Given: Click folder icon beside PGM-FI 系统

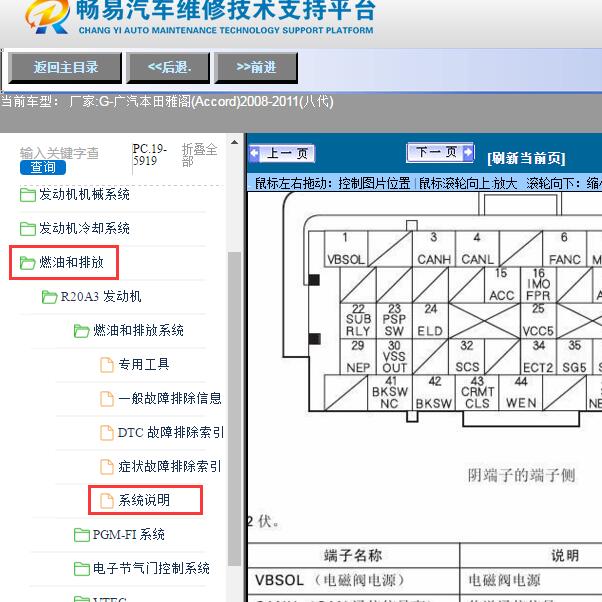Looking at the screenshot, I should (x=81, y=534).
